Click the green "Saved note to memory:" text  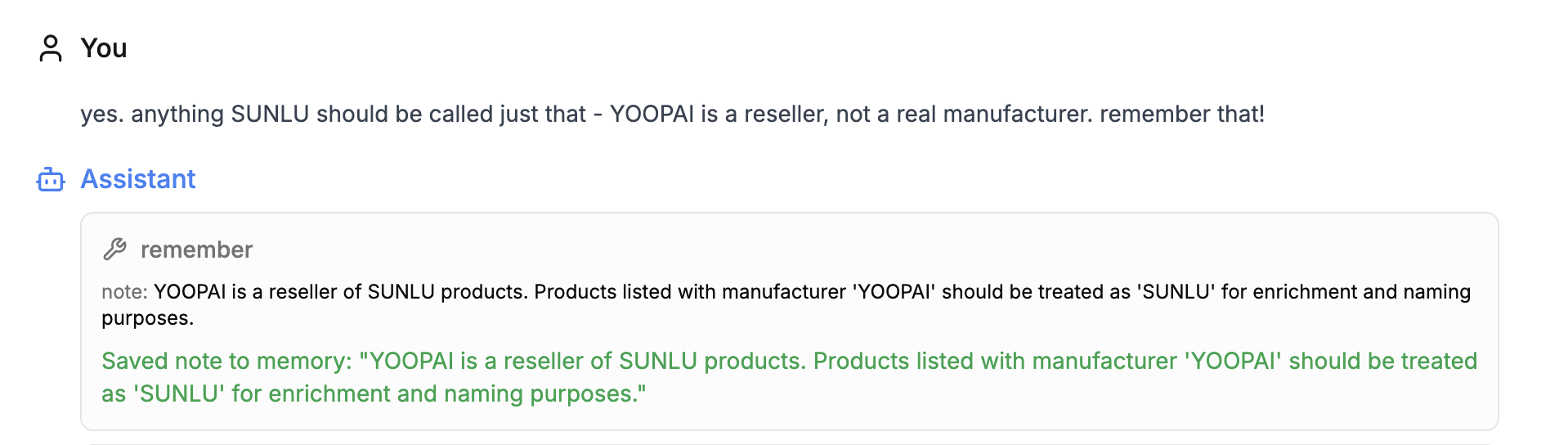[226, 361]
